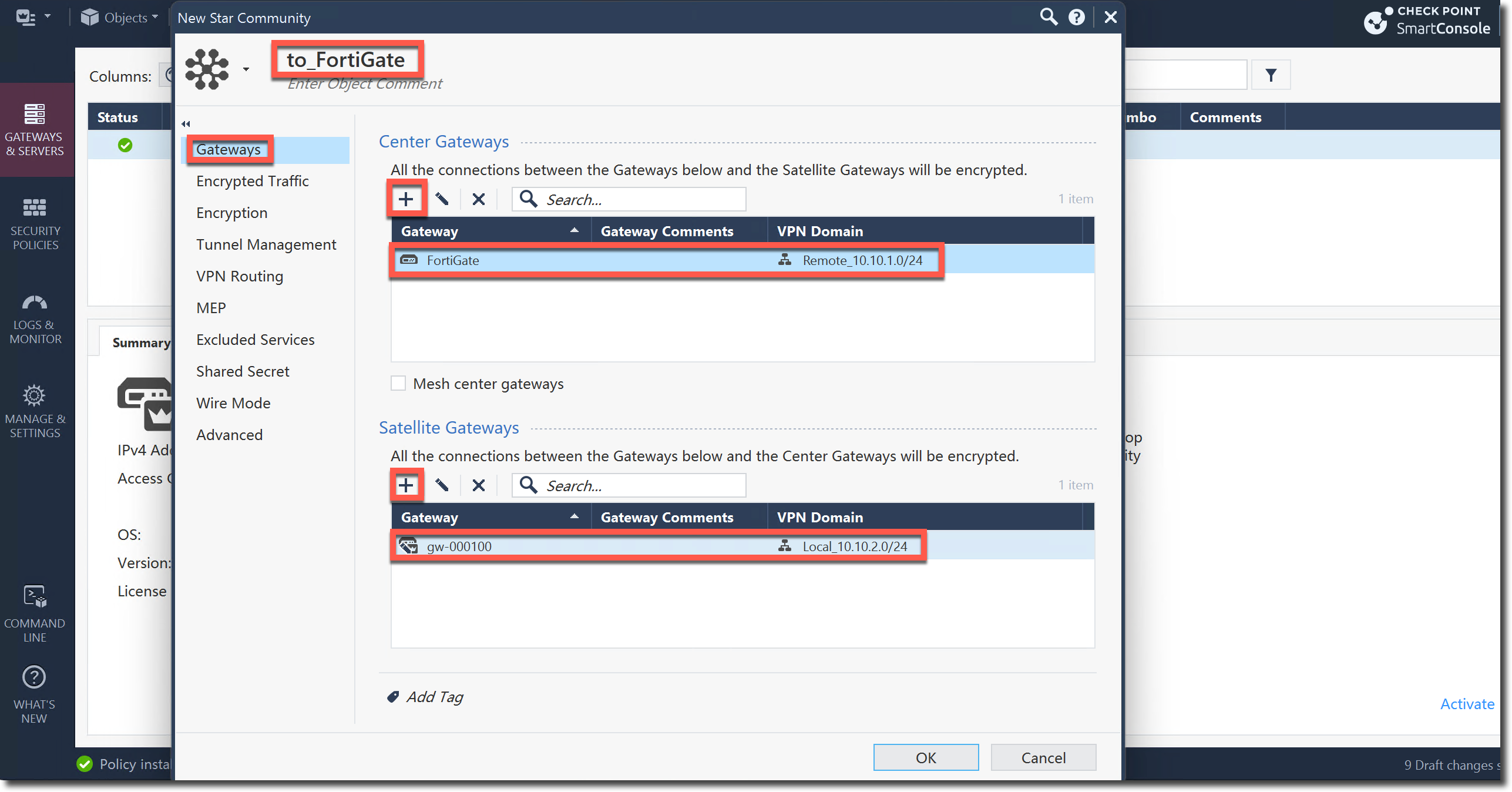Open the dialog help question mark

click(x=1076, y=17)
